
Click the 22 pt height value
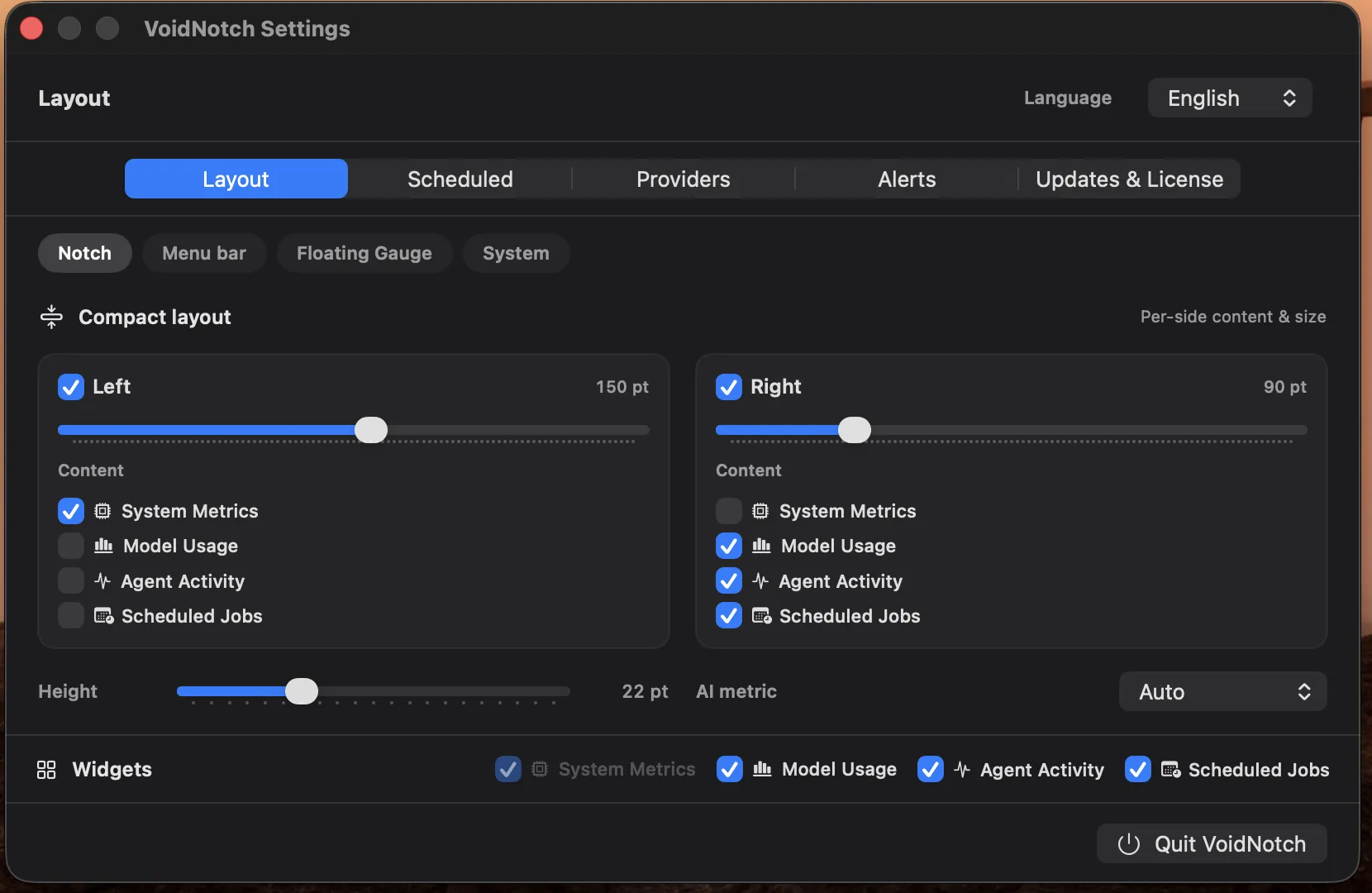pos(645,691)
